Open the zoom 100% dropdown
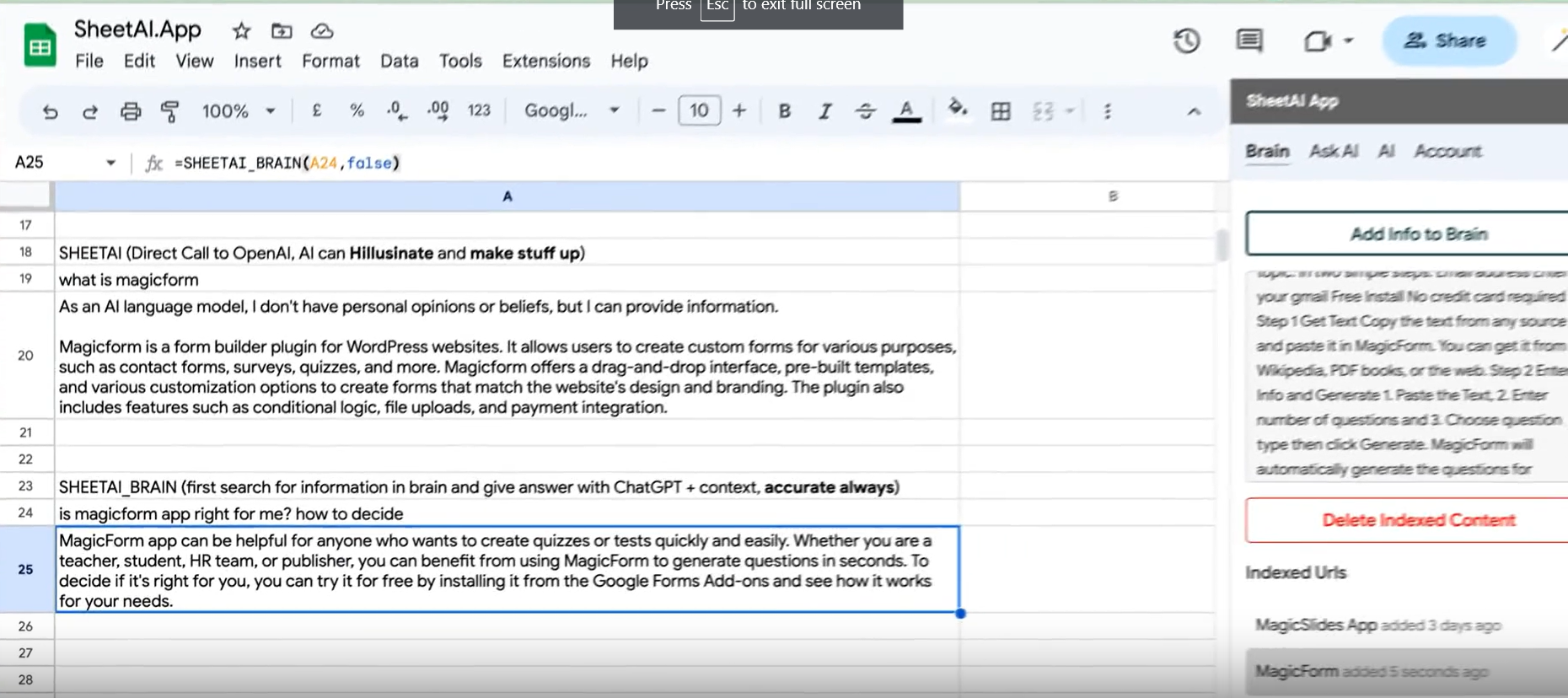The image size is (1568, 698). click(239, 110)
